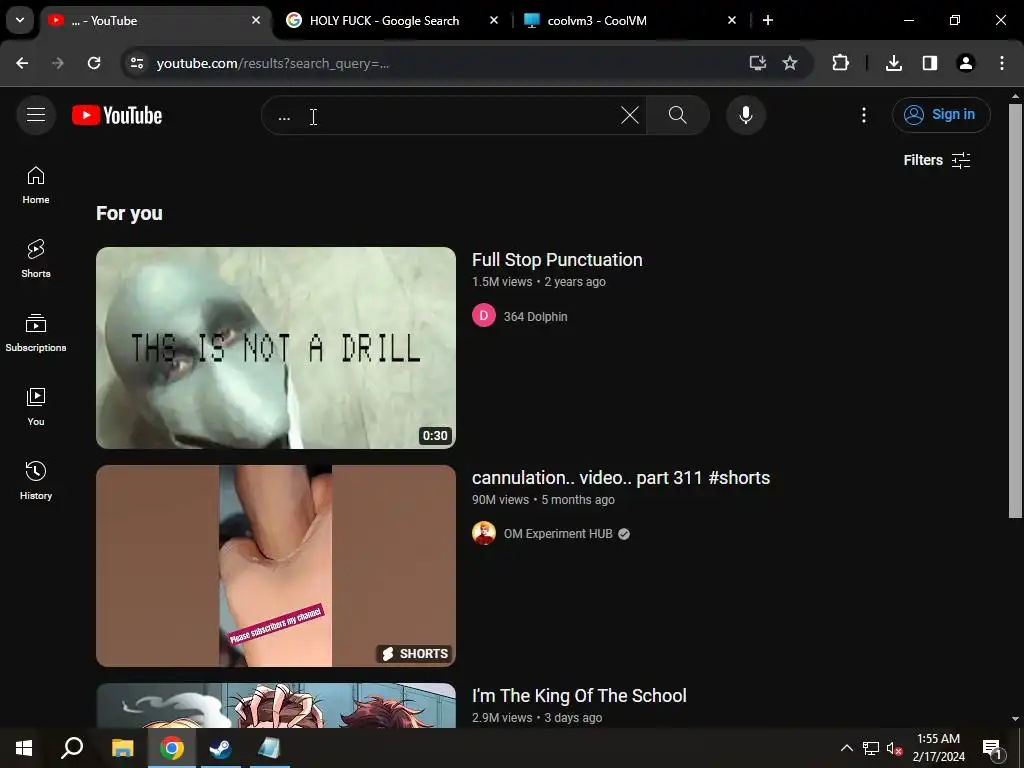Screen dimensions: 1024x768
Task: Open Subscriptions in the sidebar
Action: click(x=36, y=333)
